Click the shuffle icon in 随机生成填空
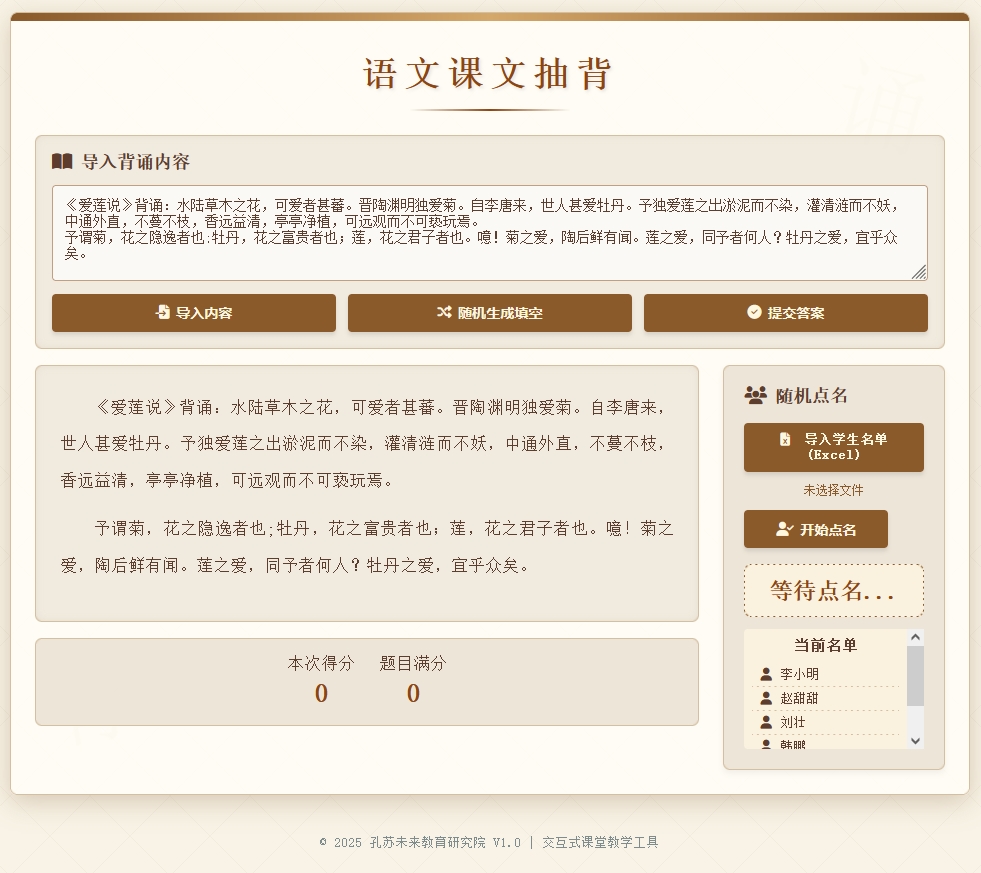This screenshot has height=873, width=981. tap(444, 312)
